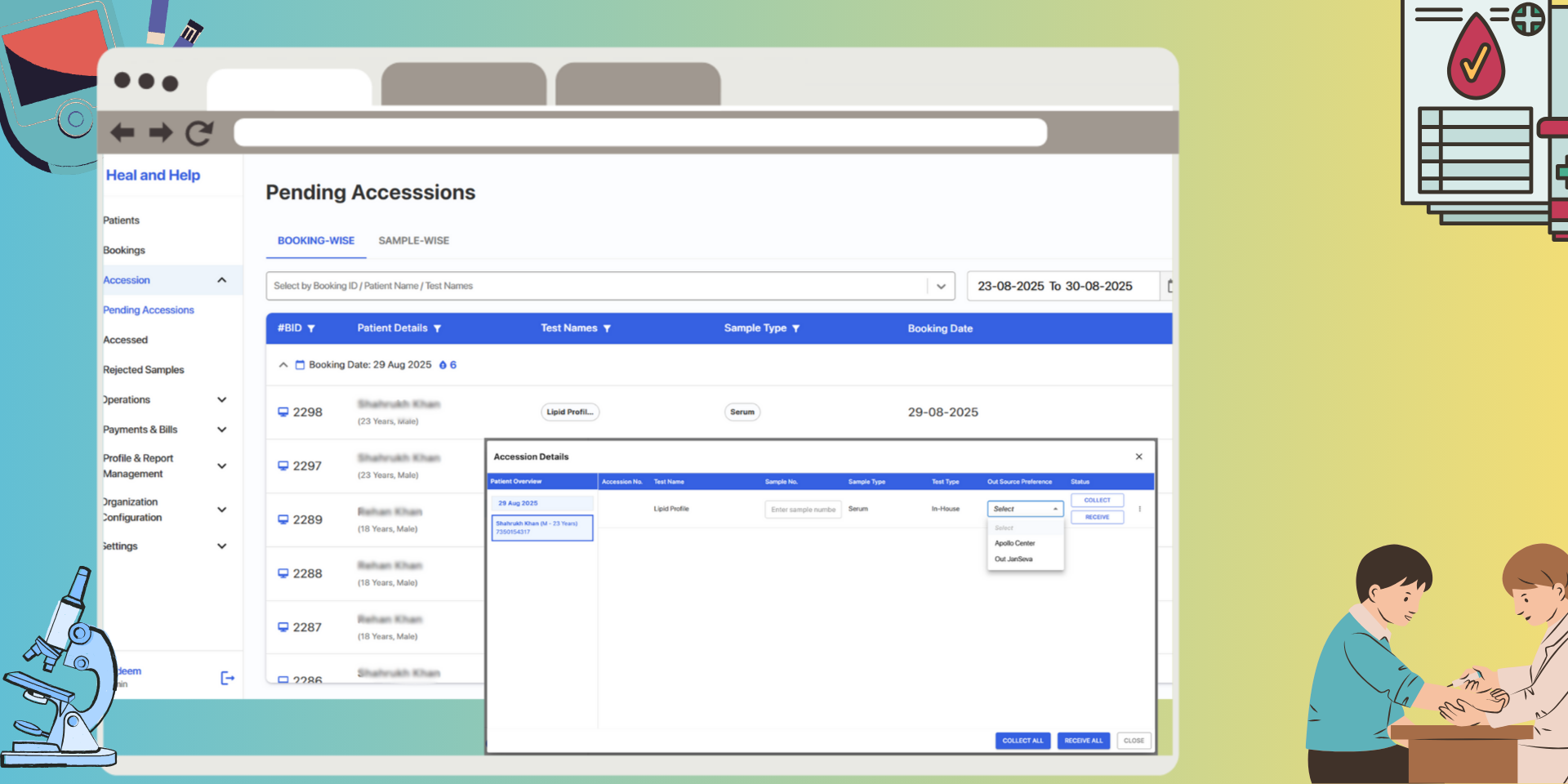Viewport: 1568px width, 784px height.
Task: Click the Test Names filter icon
Action: (607, 328)
